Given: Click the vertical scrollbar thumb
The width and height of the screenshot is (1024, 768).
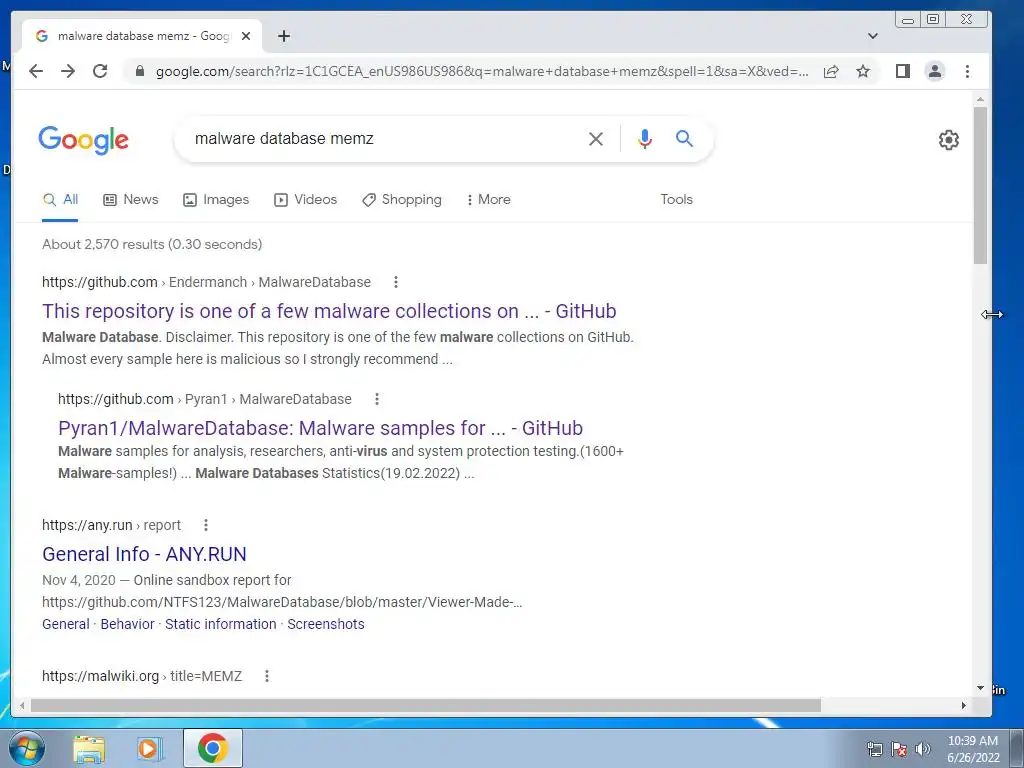Looking at the screenshot, I should (x=980, y=185).
